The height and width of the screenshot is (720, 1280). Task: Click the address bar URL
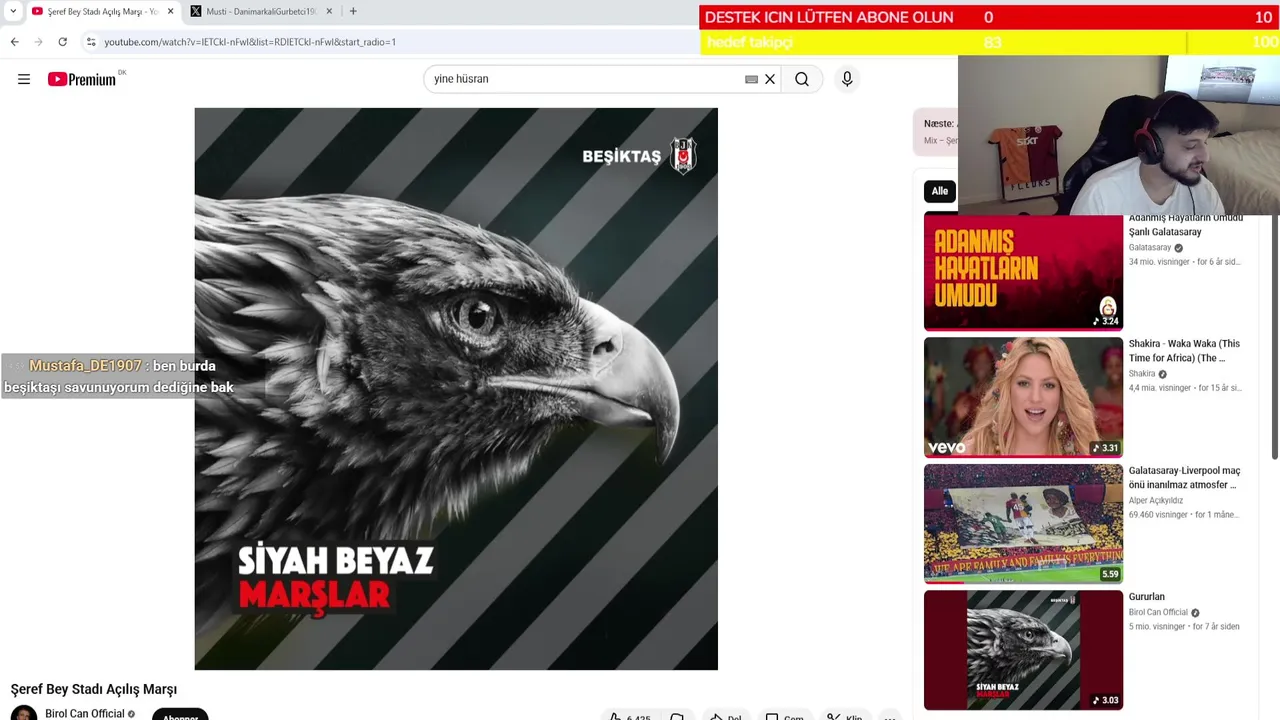(250, 42)
